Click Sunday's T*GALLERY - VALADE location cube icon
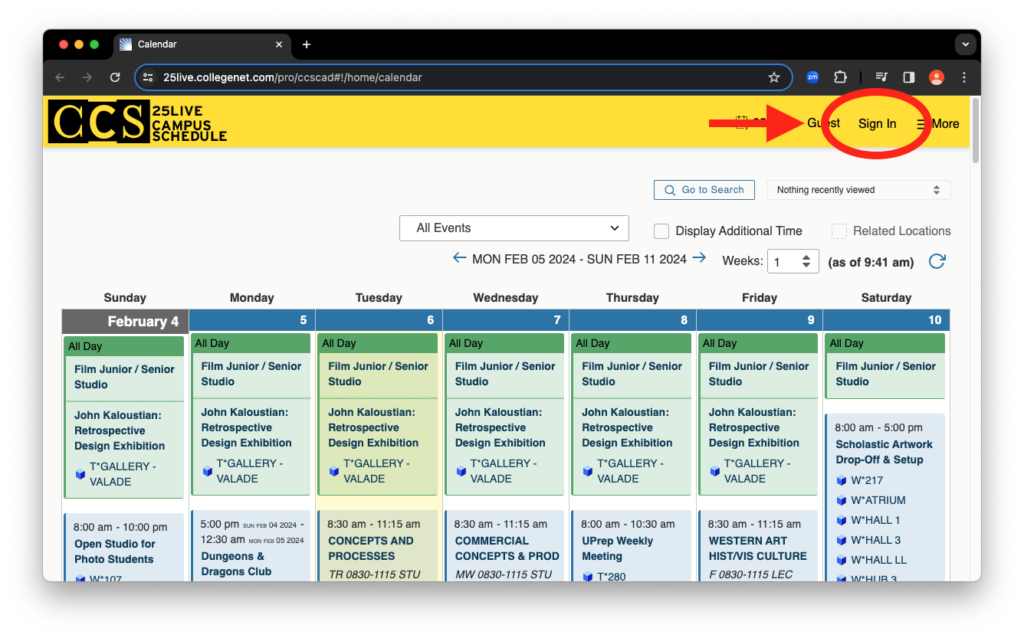This screenshot has width=1024, height=638. 80,474
